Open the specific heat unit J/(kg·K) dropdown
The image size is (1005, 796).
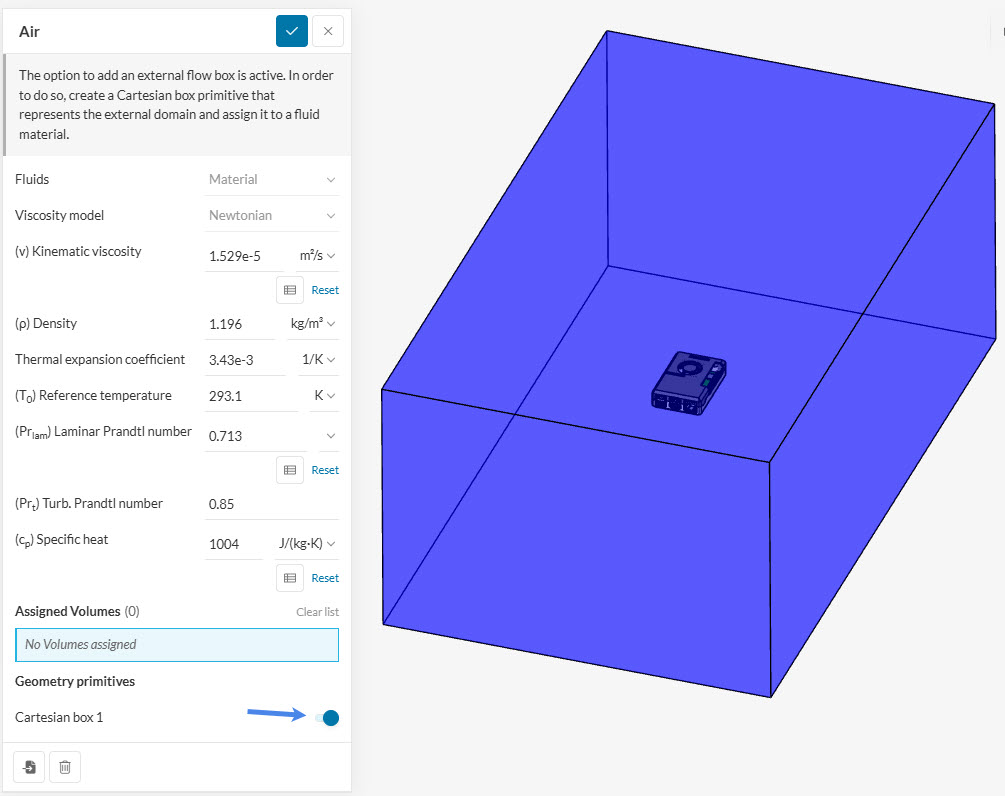(x=306, y=544)
